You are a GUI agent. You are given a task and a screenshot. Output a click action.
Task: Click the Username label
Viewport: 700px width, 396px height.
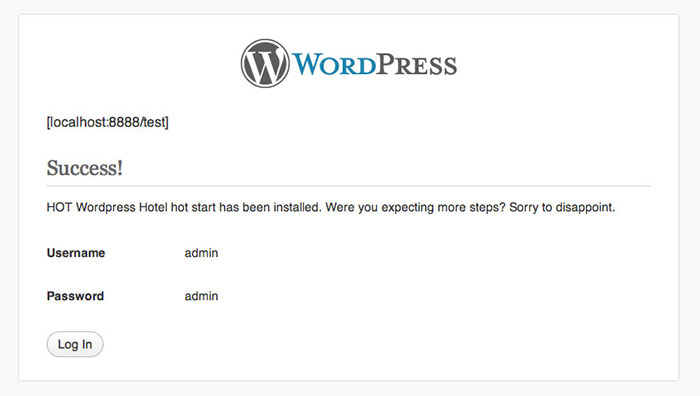[76, 253]
